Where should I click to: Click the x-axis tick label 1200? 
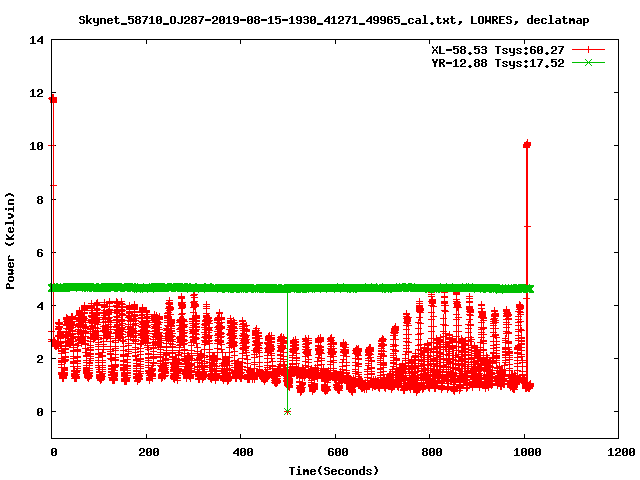[x=621, y=452]
